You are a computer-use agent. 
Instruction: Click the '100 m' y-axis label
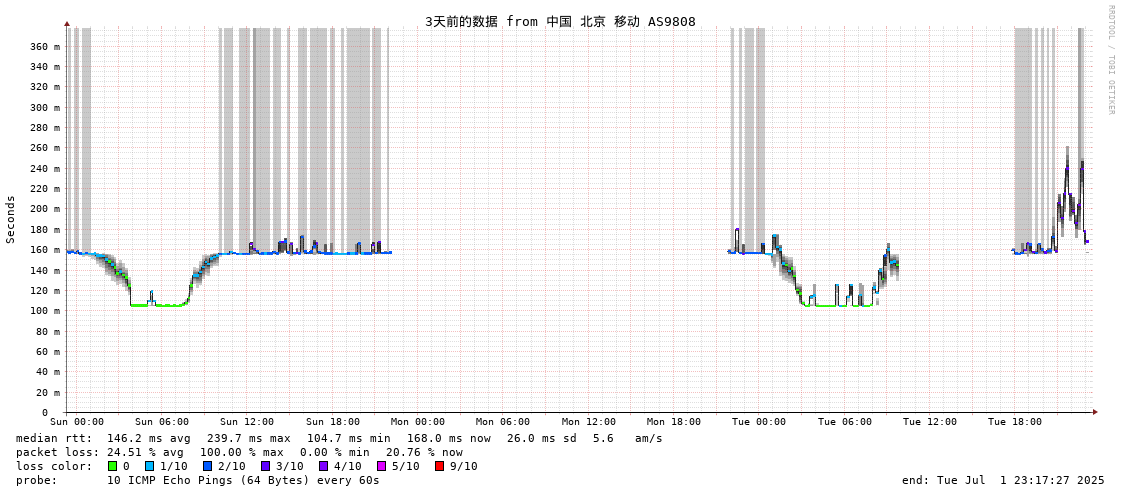[45, 310]
